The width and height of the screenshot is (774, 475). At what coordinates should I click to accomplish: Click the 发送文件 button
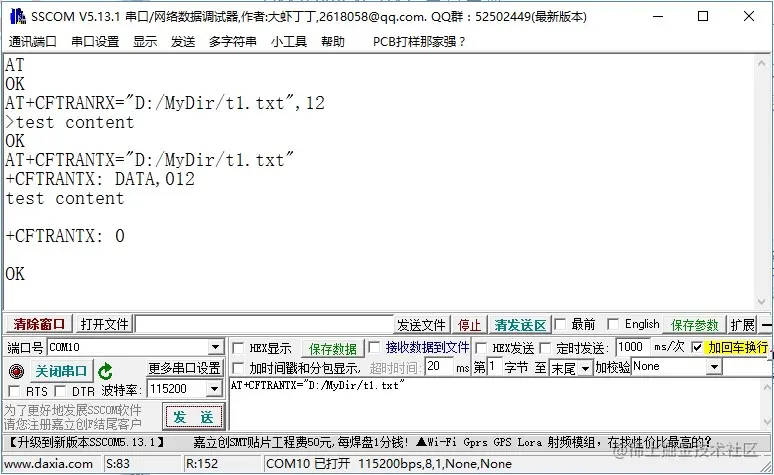421,325
